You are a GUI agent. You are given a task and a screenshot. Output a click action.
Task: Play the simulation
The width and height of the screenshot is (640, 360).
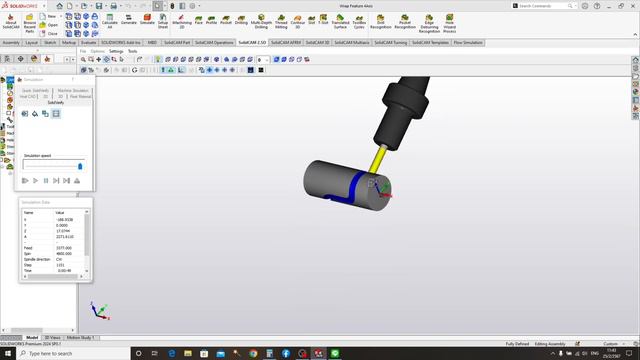(36, 180)
